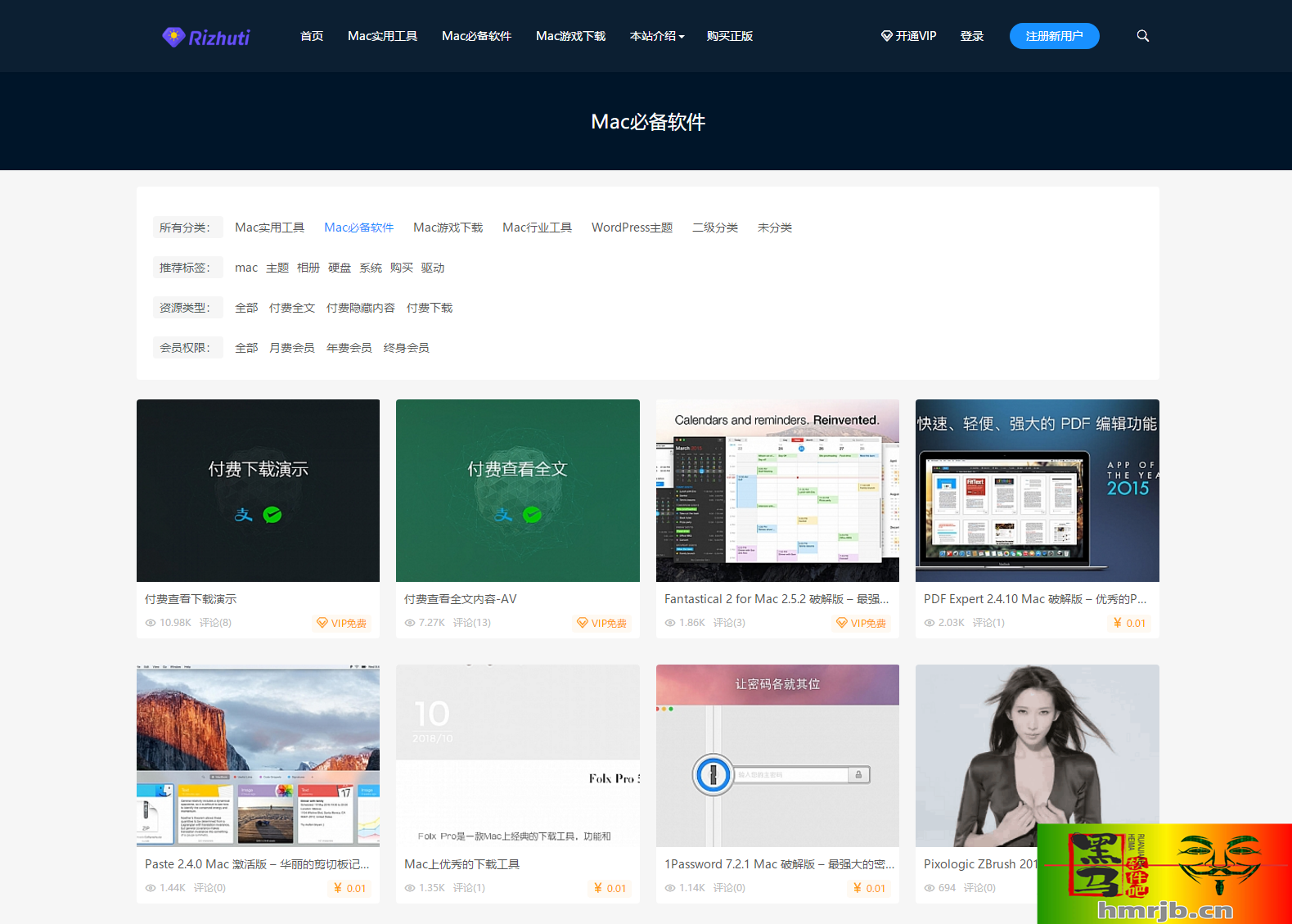Filter by 付费下载 resource type
The image size is (1292, 924).
(430, 308)
